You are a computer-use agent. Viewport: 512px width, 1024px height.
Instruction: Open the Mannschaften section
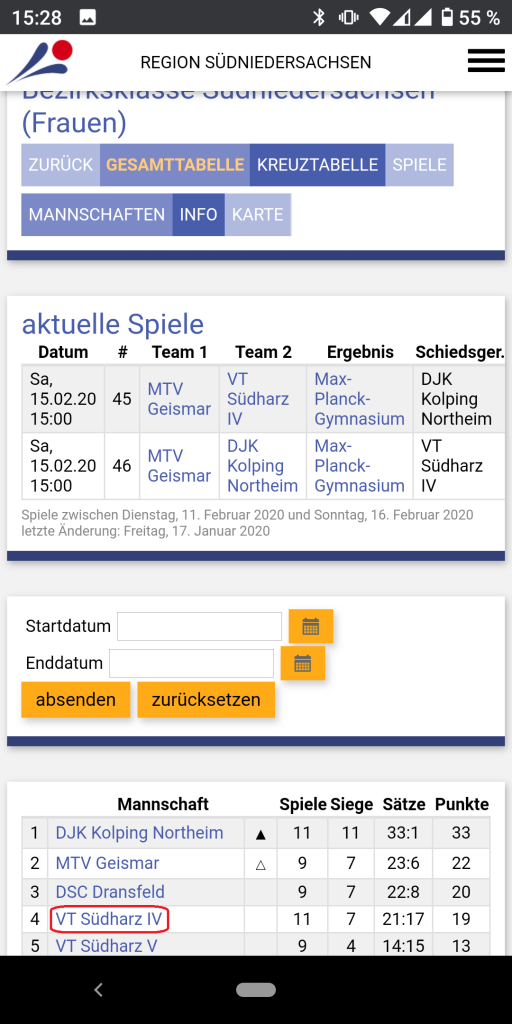click(x=97, y=215)
